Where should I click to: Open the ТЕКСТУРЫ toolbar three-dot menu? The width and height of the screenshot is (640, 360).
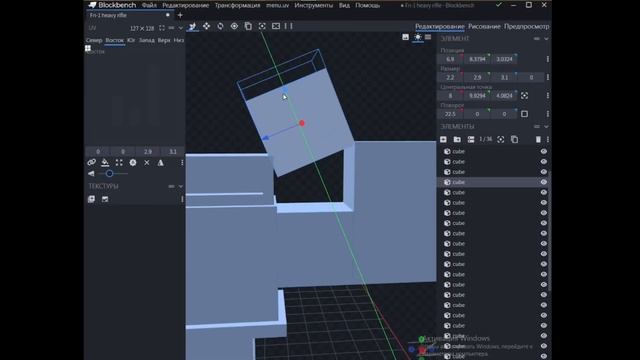(182, 199)
